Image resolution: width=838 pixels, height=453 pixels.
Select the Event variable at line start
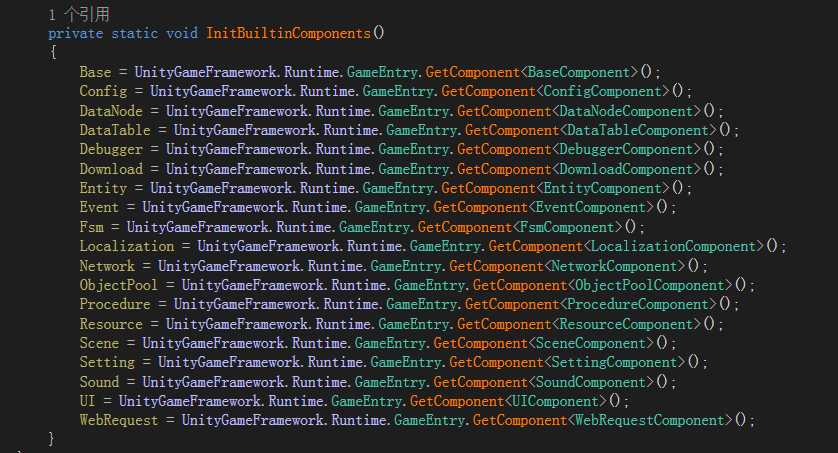tap(99, 207)
